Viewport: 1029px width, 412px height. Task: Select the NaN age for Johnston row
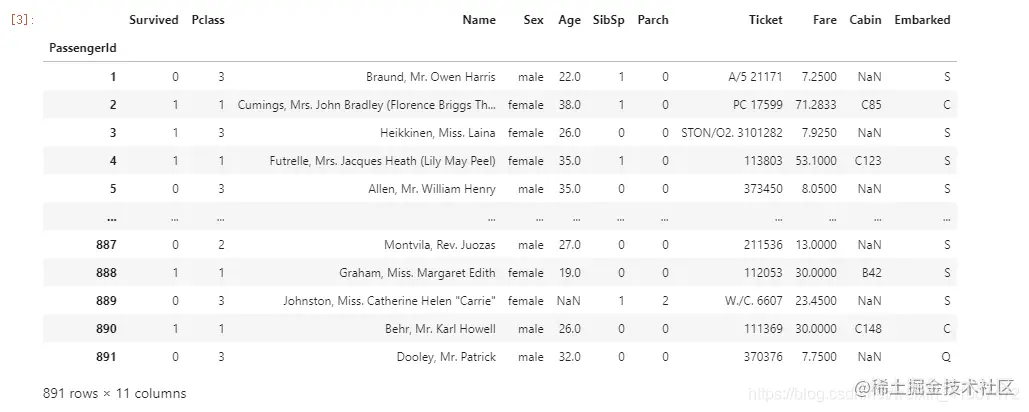click(x=568, y=301)
